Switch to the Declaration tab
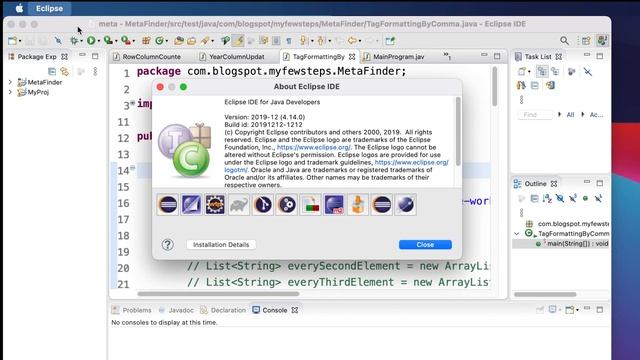The height and width of the screenshot is (360, 640). click(x=223, y=310)
